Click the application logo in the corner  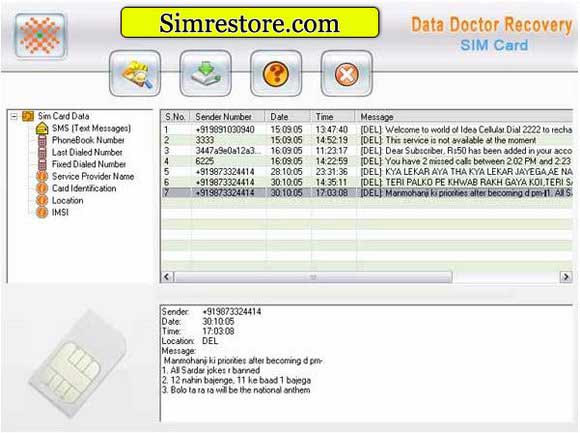tap(40, 36)
